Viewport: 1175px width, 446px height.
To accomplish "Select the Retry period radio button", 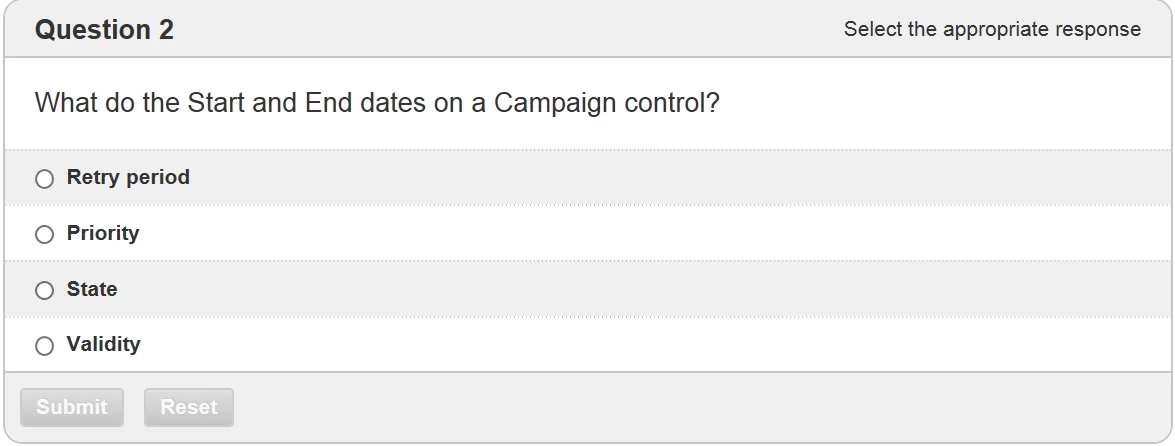I will point(44,179).
